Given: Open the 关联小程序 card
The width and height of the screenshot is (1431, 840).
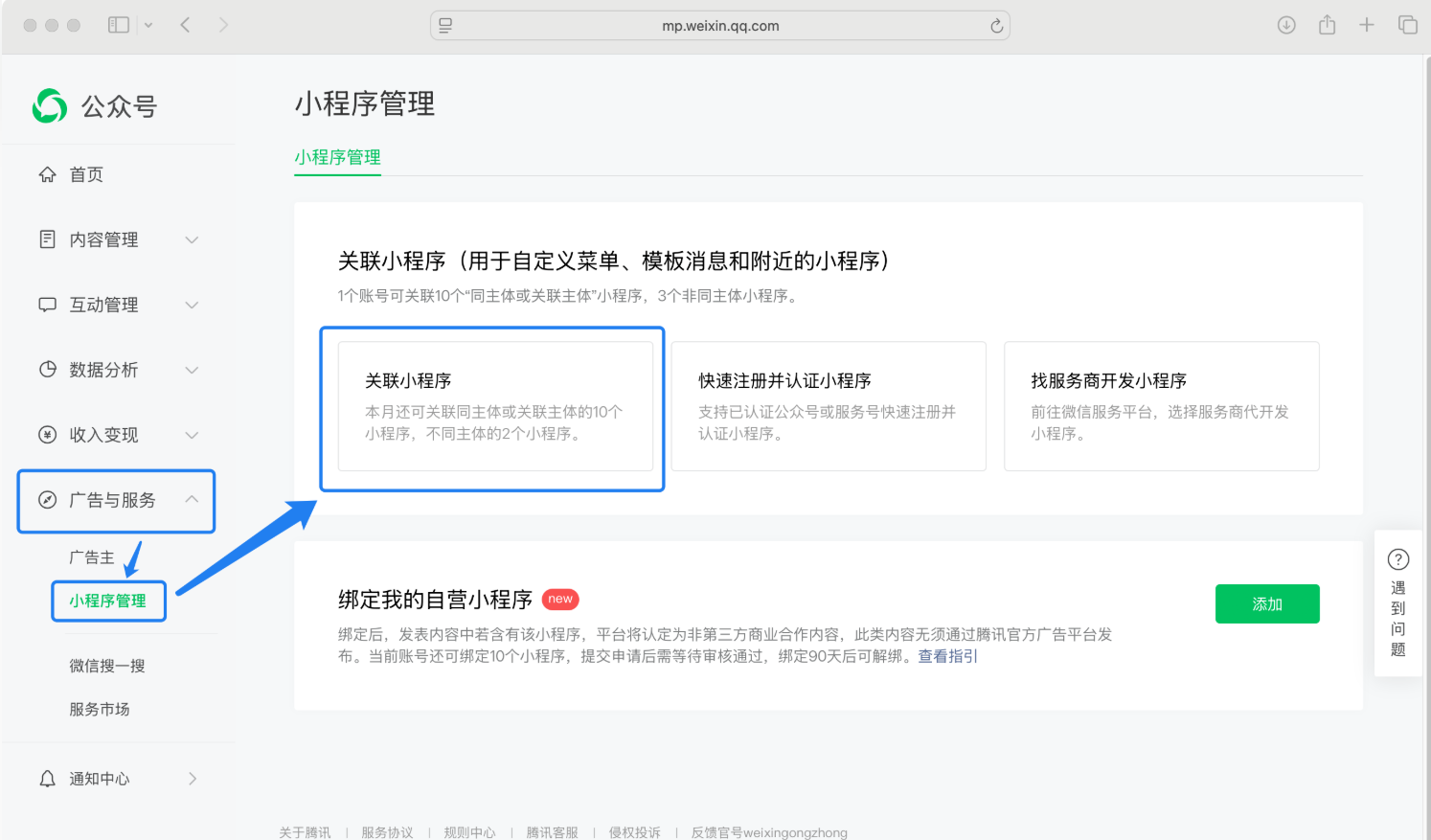Looking at the screenshot, I should point(495,406).
